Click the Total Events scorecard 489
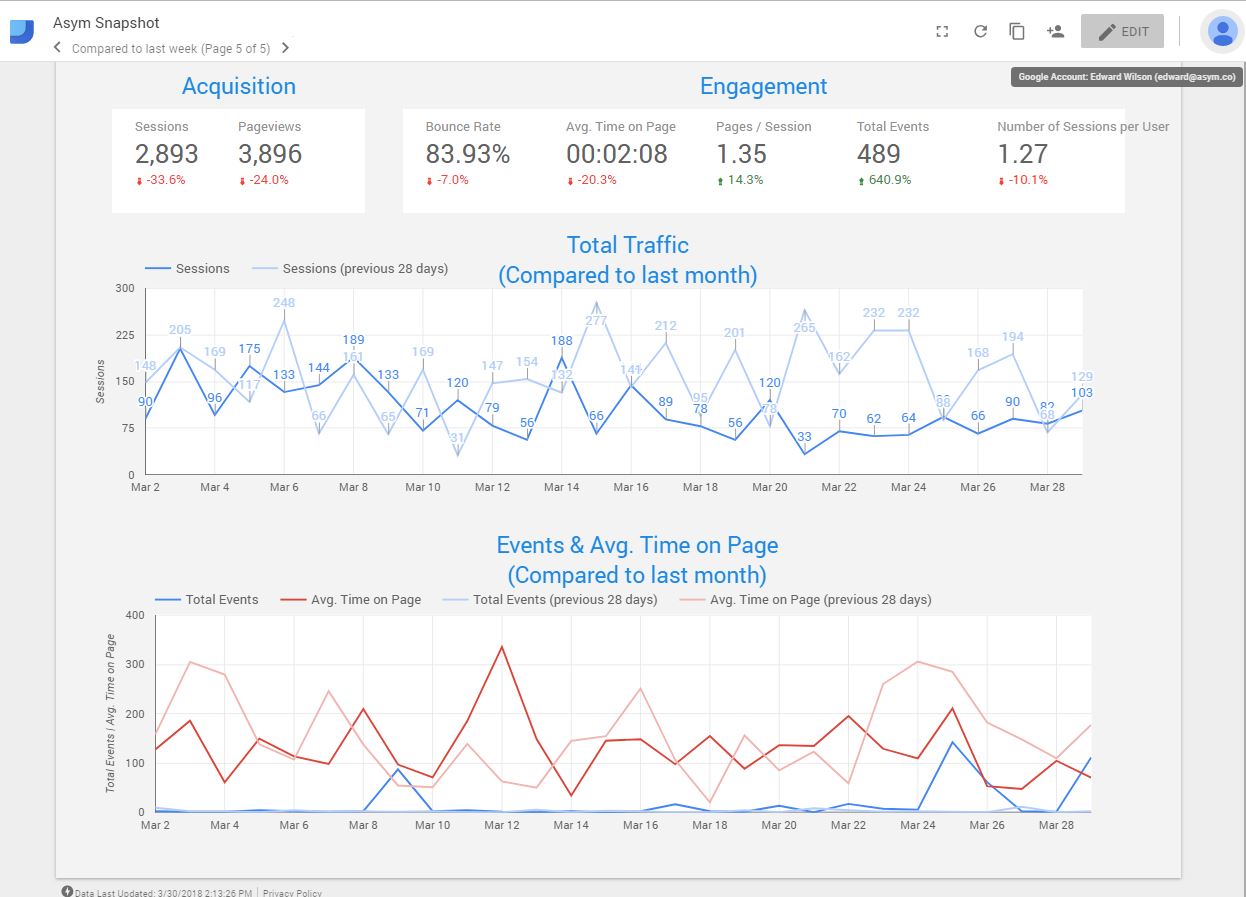The width and height of the screenshot is (1246, 897). (879, 154)
